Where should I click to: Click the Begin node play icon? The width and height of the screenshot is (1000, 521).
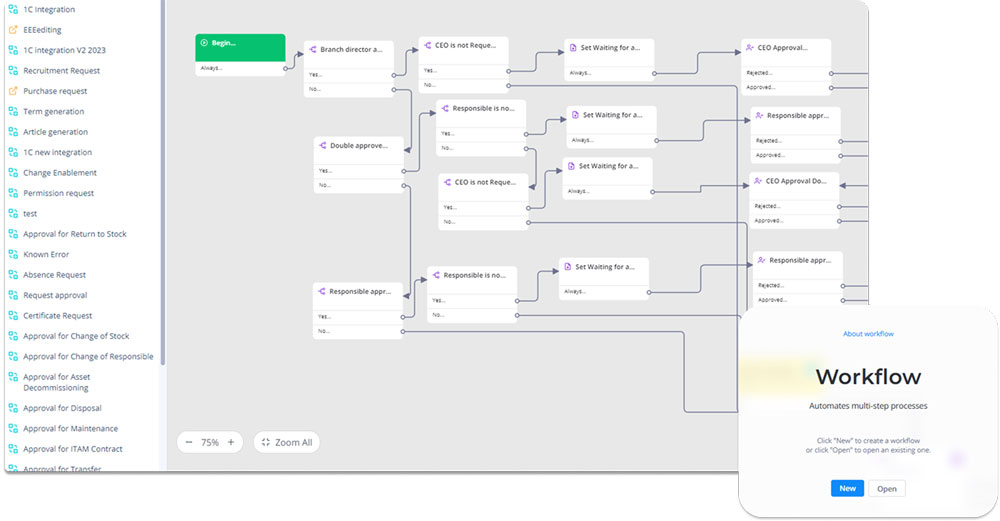coord(204,43)
